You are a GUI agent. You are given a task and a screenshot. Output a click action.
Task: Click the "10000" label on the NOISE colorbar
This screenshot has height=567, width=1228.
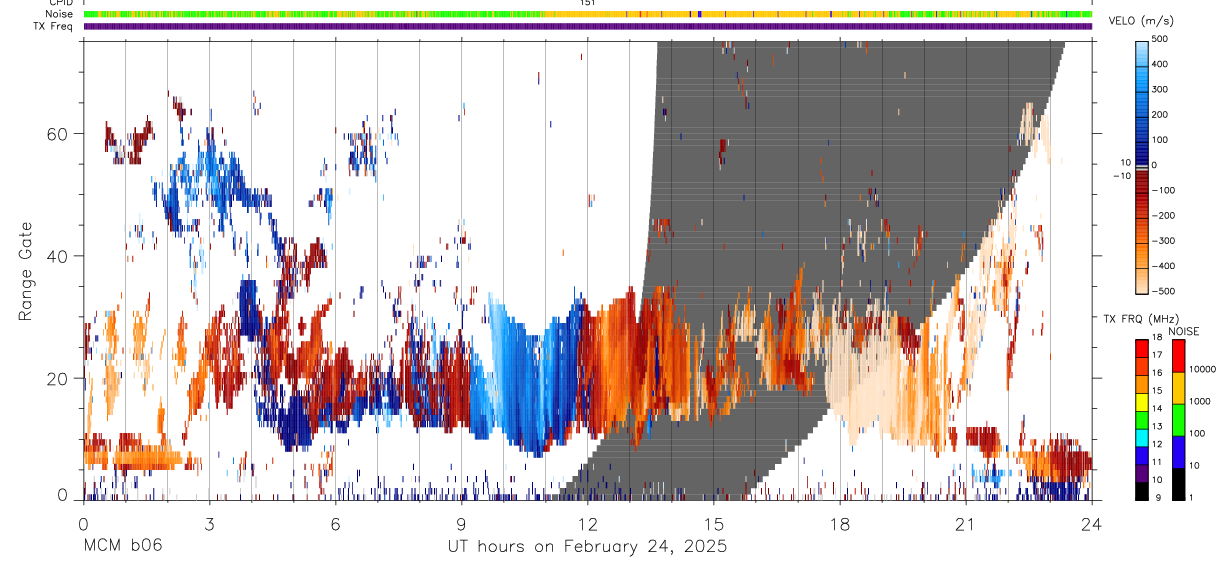click(x=1202, y=370)
